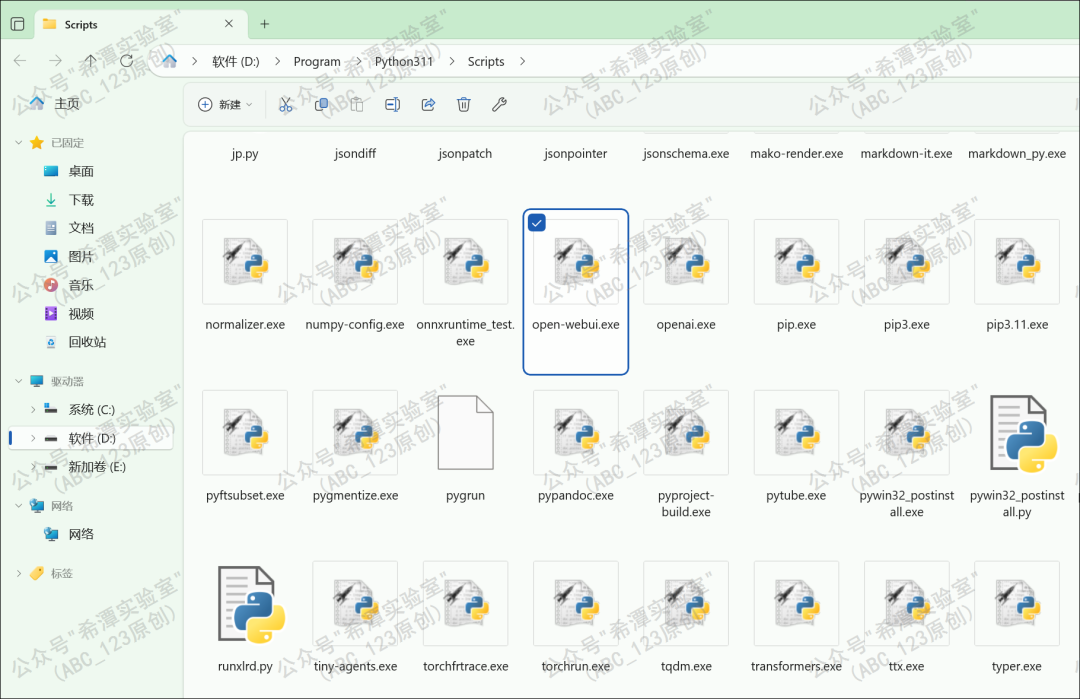The image size is (1080, 699).
Task: Collapse the 驱动器 drives section
Action: 19,381
